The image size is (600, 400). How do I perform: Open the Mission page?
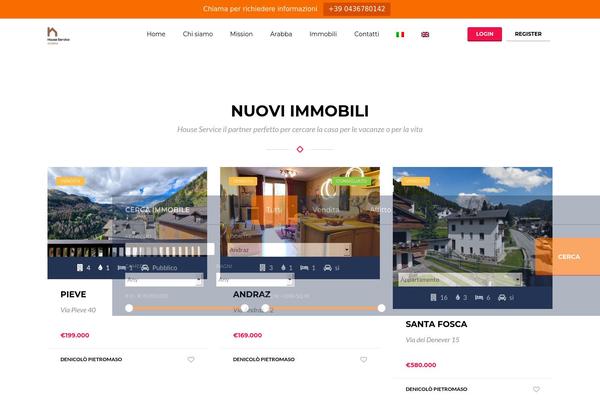[241, 34]
